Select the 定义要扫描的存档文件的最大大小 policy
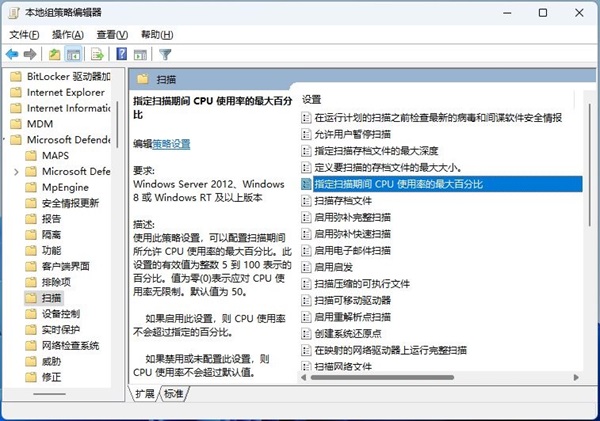Viewport: 600px width, 421px height. click(381, 168)
